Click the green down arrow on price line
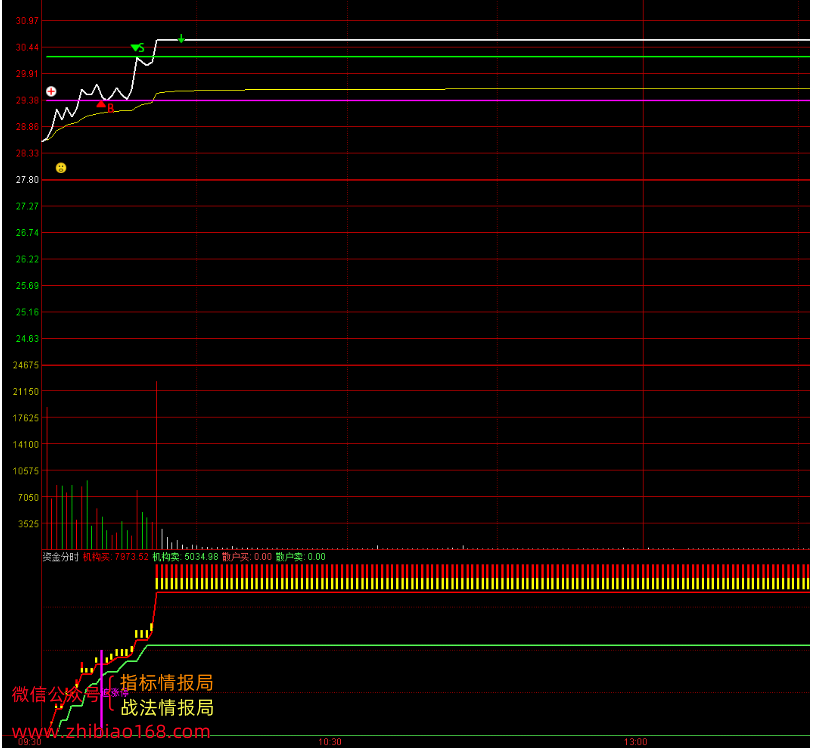 point(181,39)
